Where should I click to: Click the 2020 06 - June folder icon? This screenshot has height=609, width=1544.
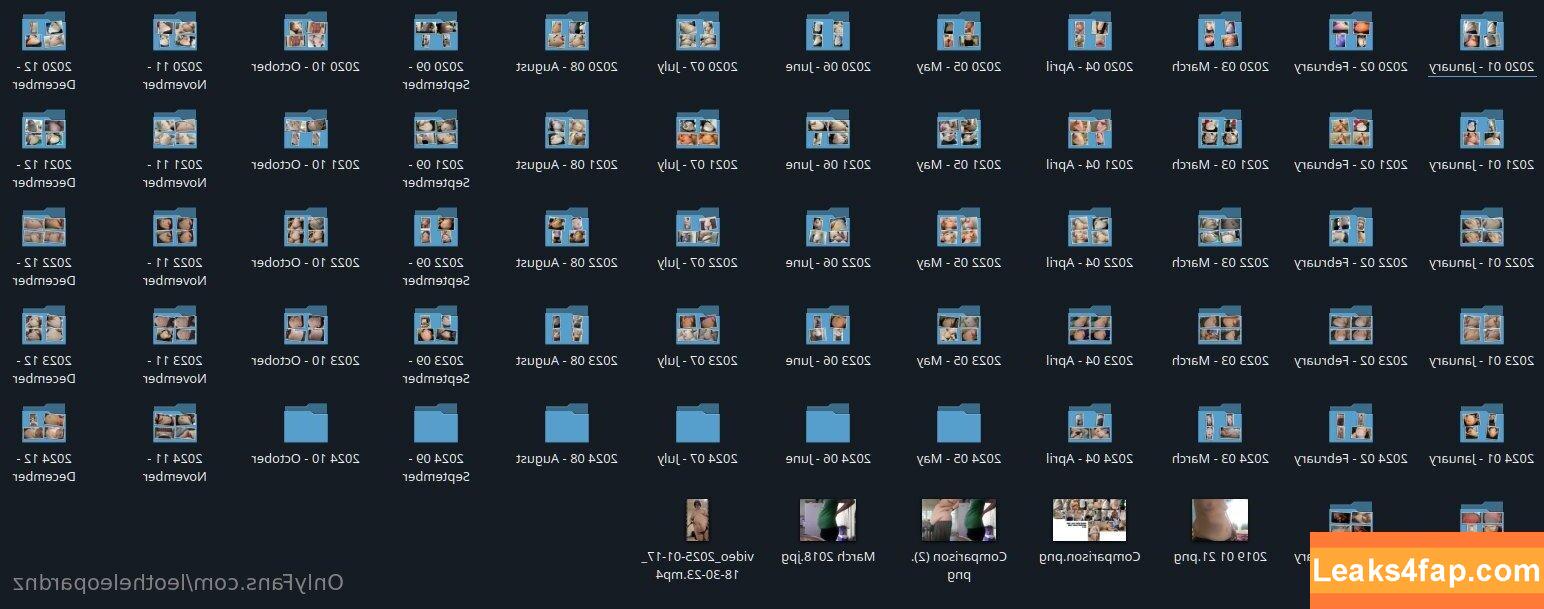pyautogui.click(x=828, y=32)
